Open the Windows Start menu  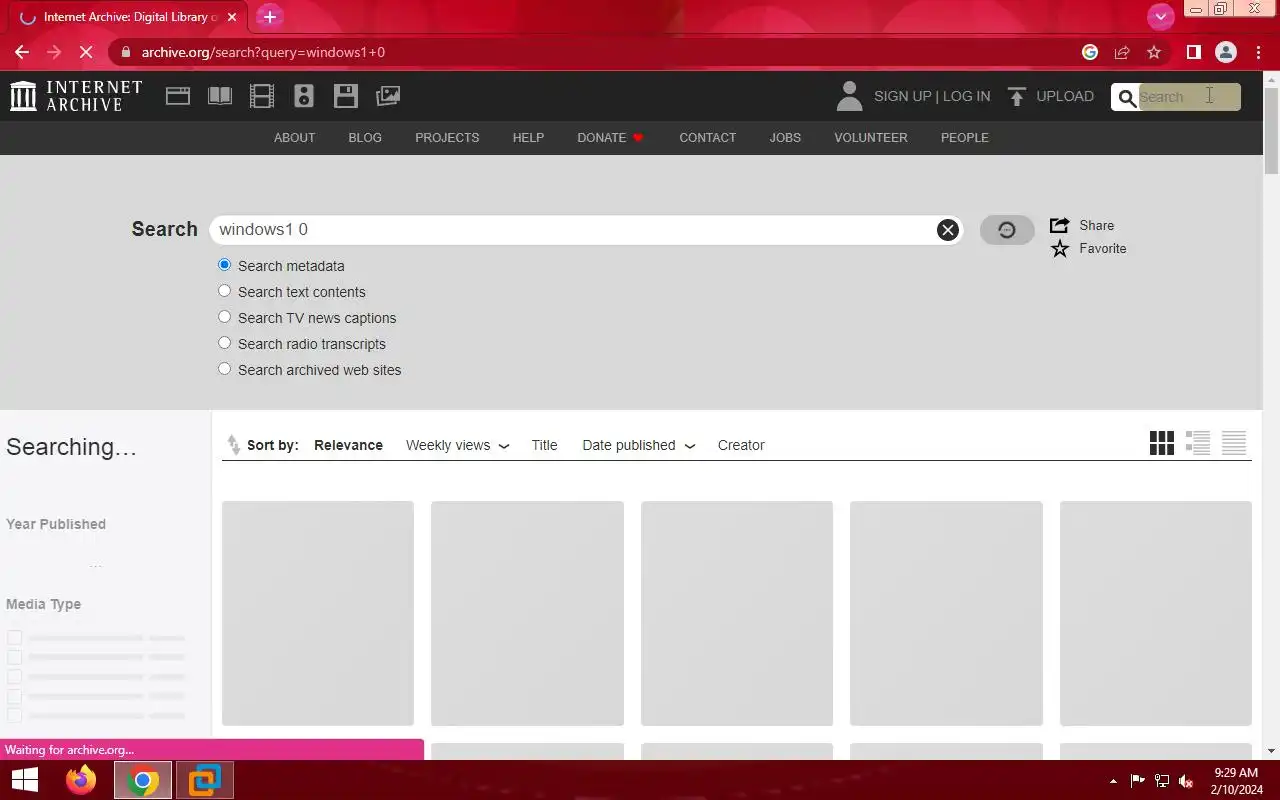tap(24, 780)
